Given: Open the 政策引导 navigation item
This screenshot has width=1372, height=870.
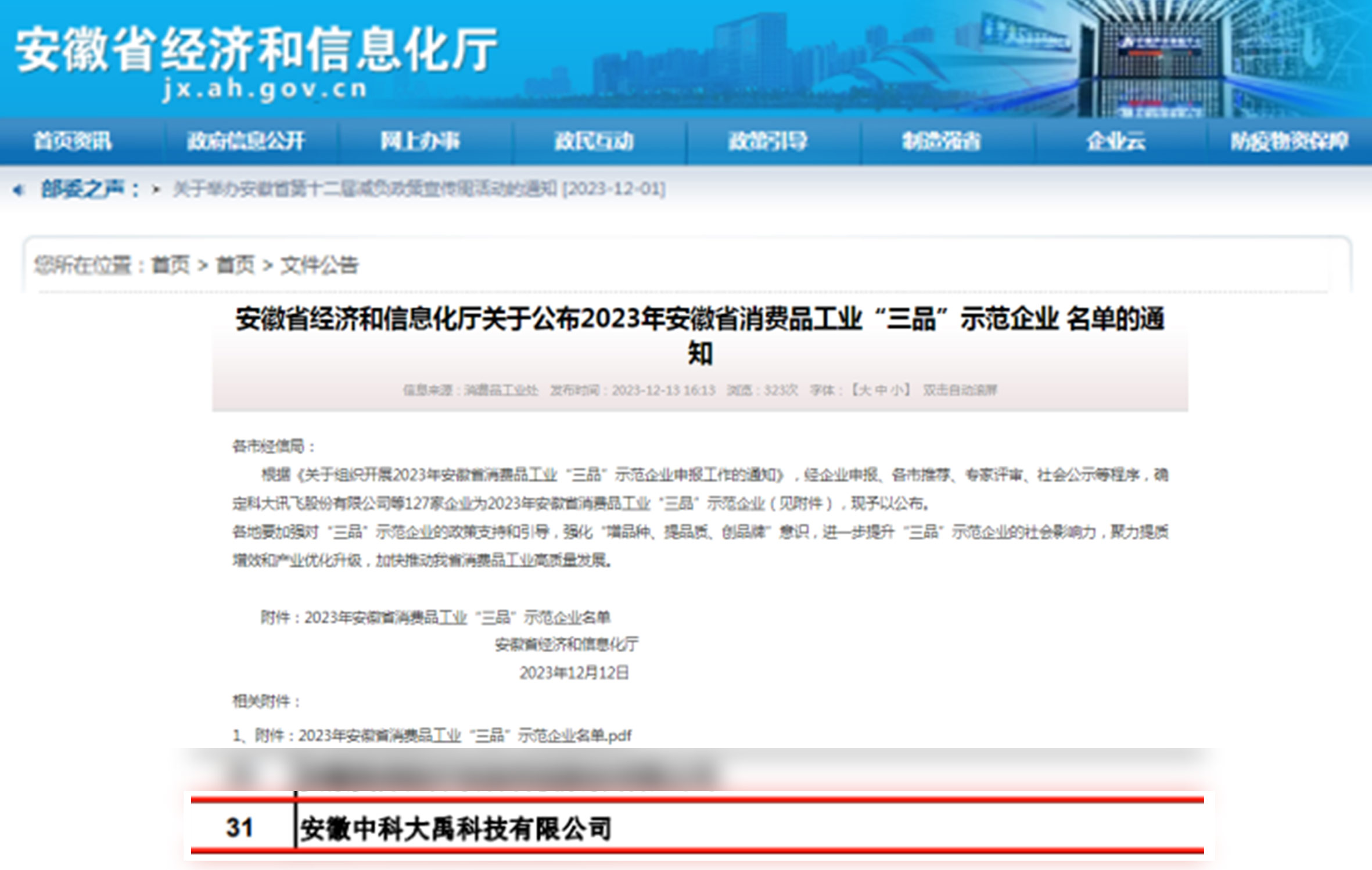Looking at the screenshot, I should point(768,141).
